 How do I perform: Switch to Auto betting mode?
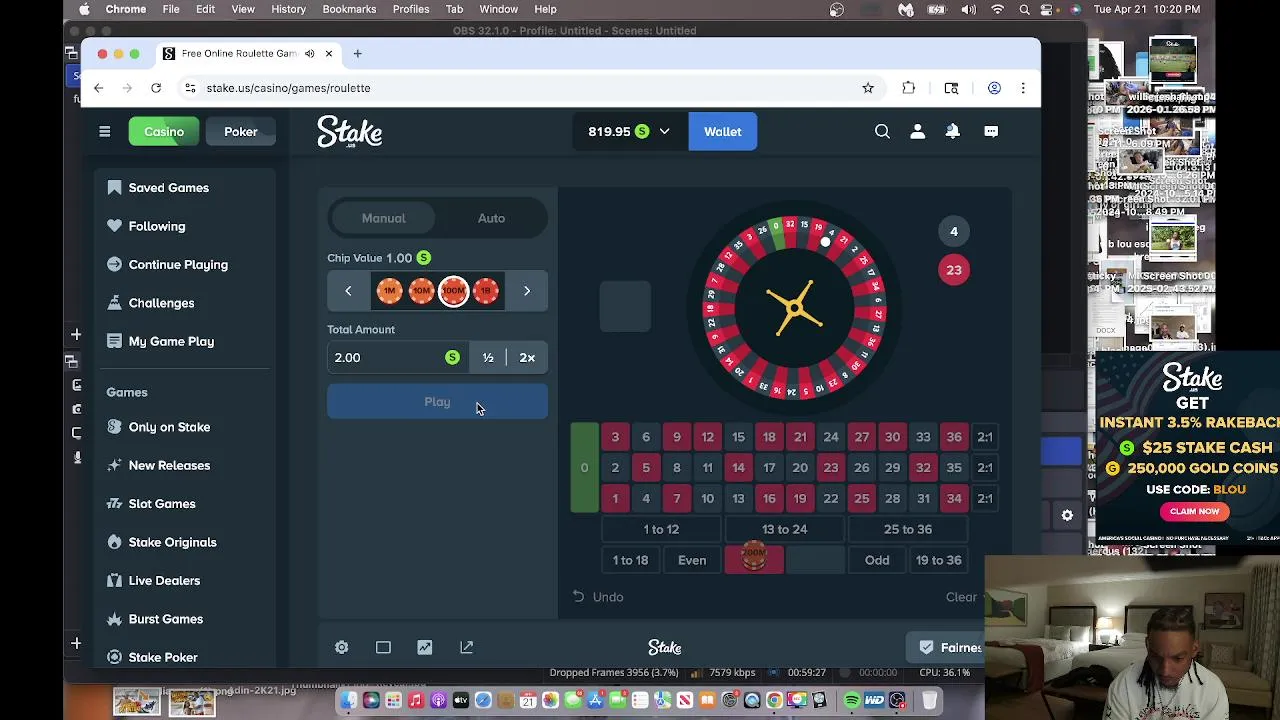[x=491, y=218]
